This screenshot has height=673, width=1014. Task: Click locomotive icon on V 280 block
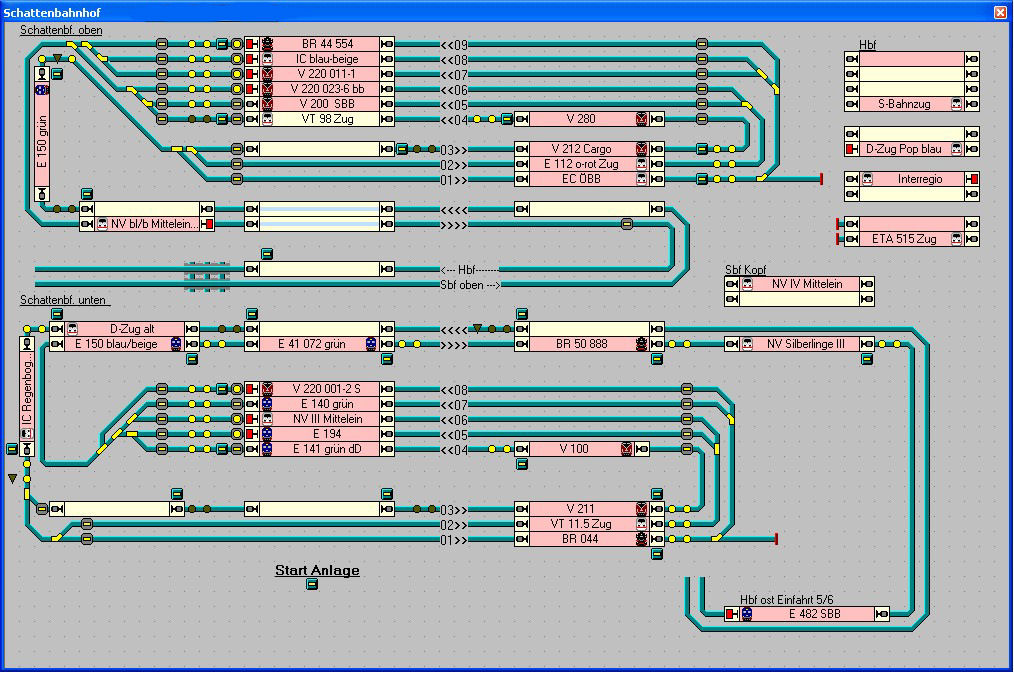(x=640, y=119)
